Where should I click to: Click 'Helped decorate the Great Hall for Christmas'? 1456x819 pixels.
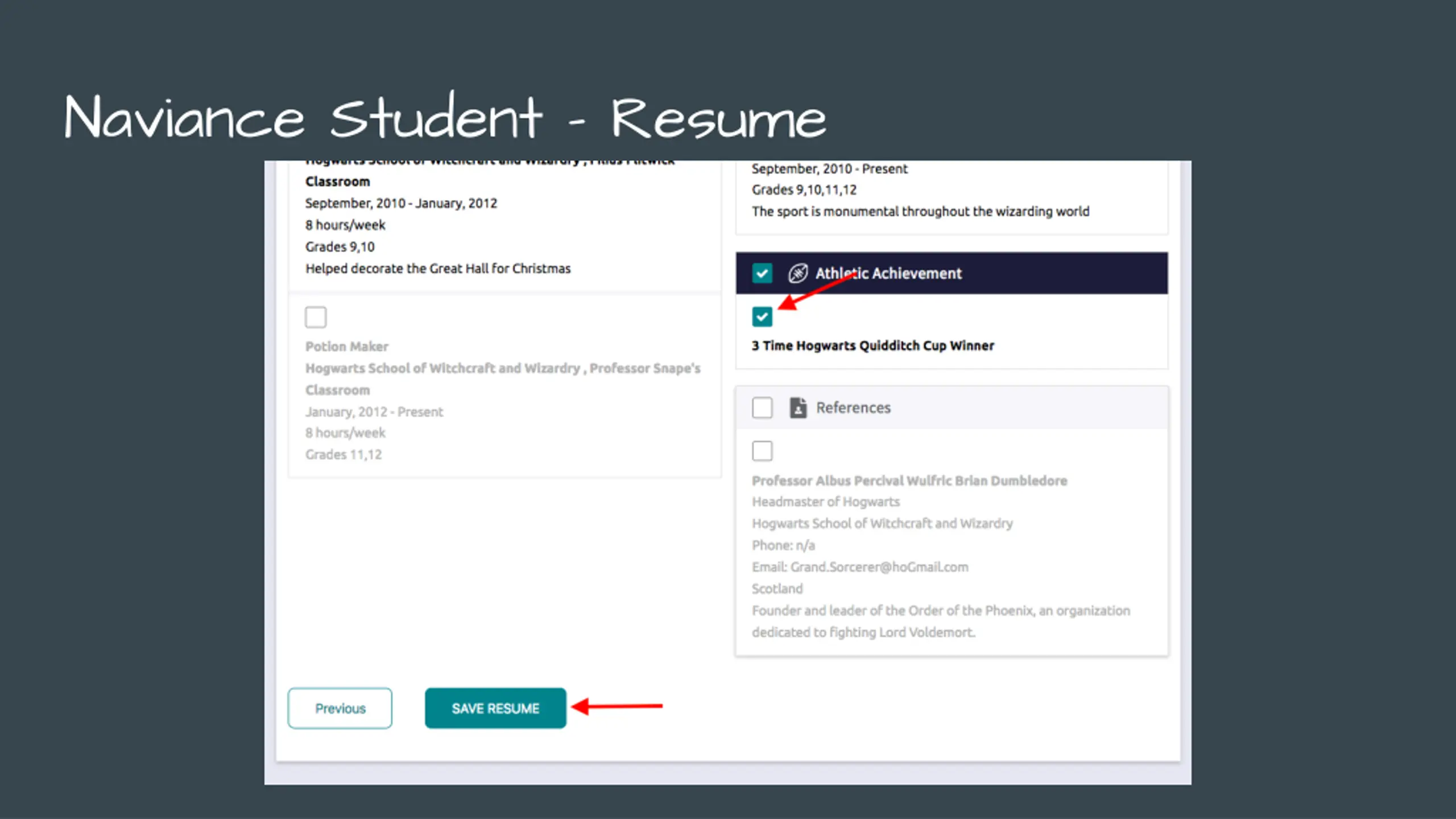tap(438, 268)
